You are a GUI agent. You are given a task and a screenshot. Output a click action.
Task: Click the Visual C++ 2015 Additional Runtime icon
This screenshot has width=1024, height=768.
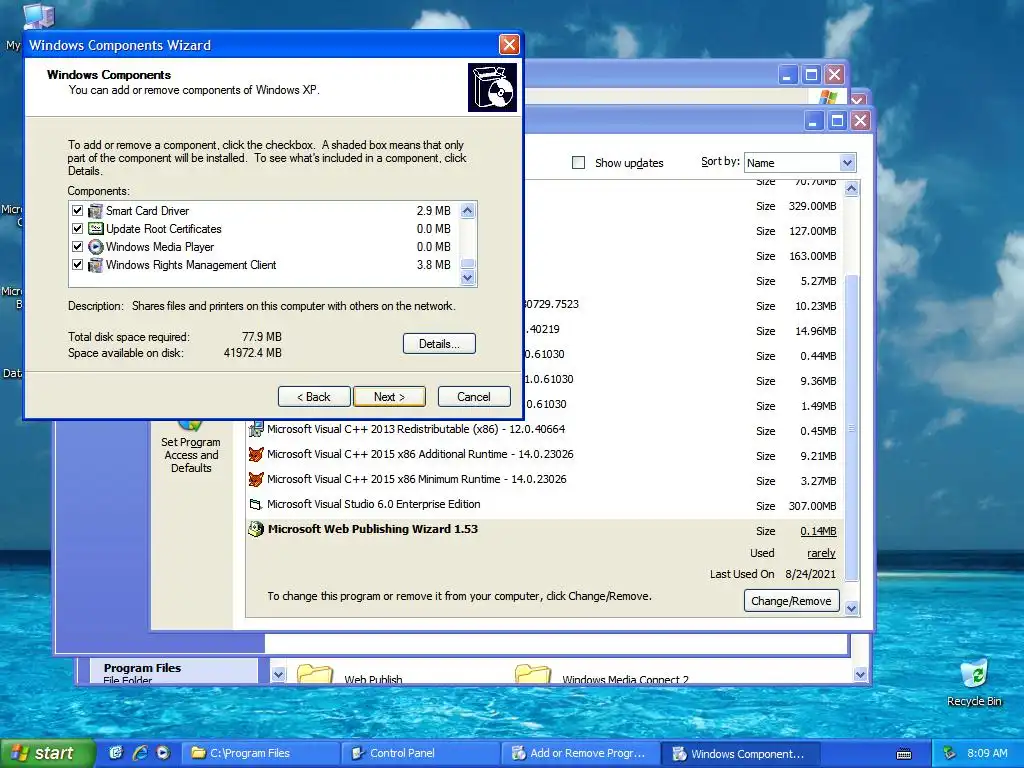(256, 454)
